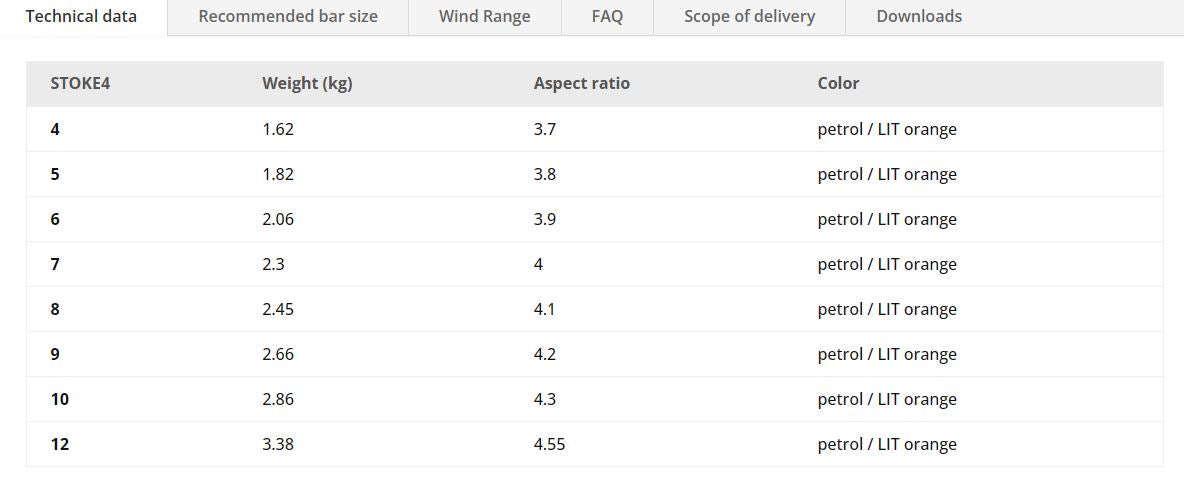Click the Weight (kg) column header
This screenshot has width=1184, height=490.
pyautogui.click(x=307, y=83)
